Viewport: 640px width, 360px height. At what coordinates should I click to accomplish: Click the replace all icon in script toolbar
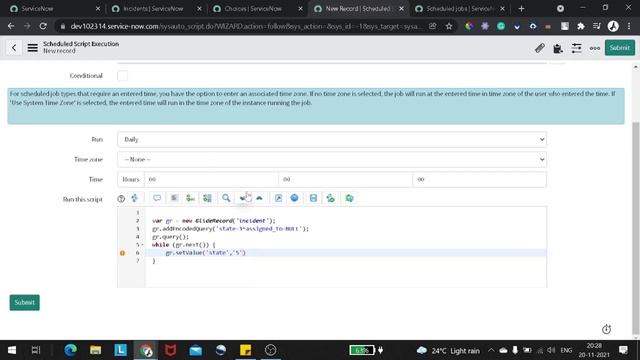tap(207, 198)
